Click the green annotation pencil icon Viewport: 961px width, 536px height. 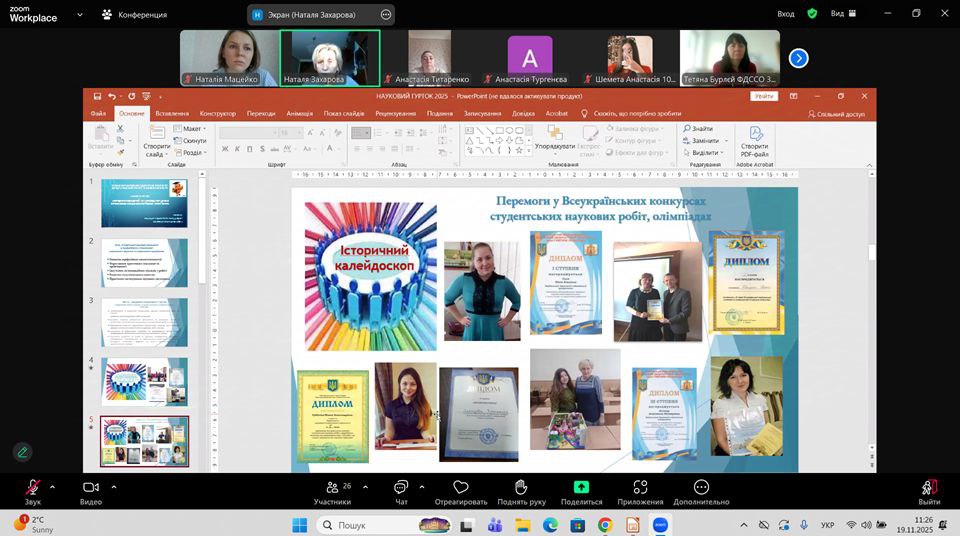(x=22, y=452)
